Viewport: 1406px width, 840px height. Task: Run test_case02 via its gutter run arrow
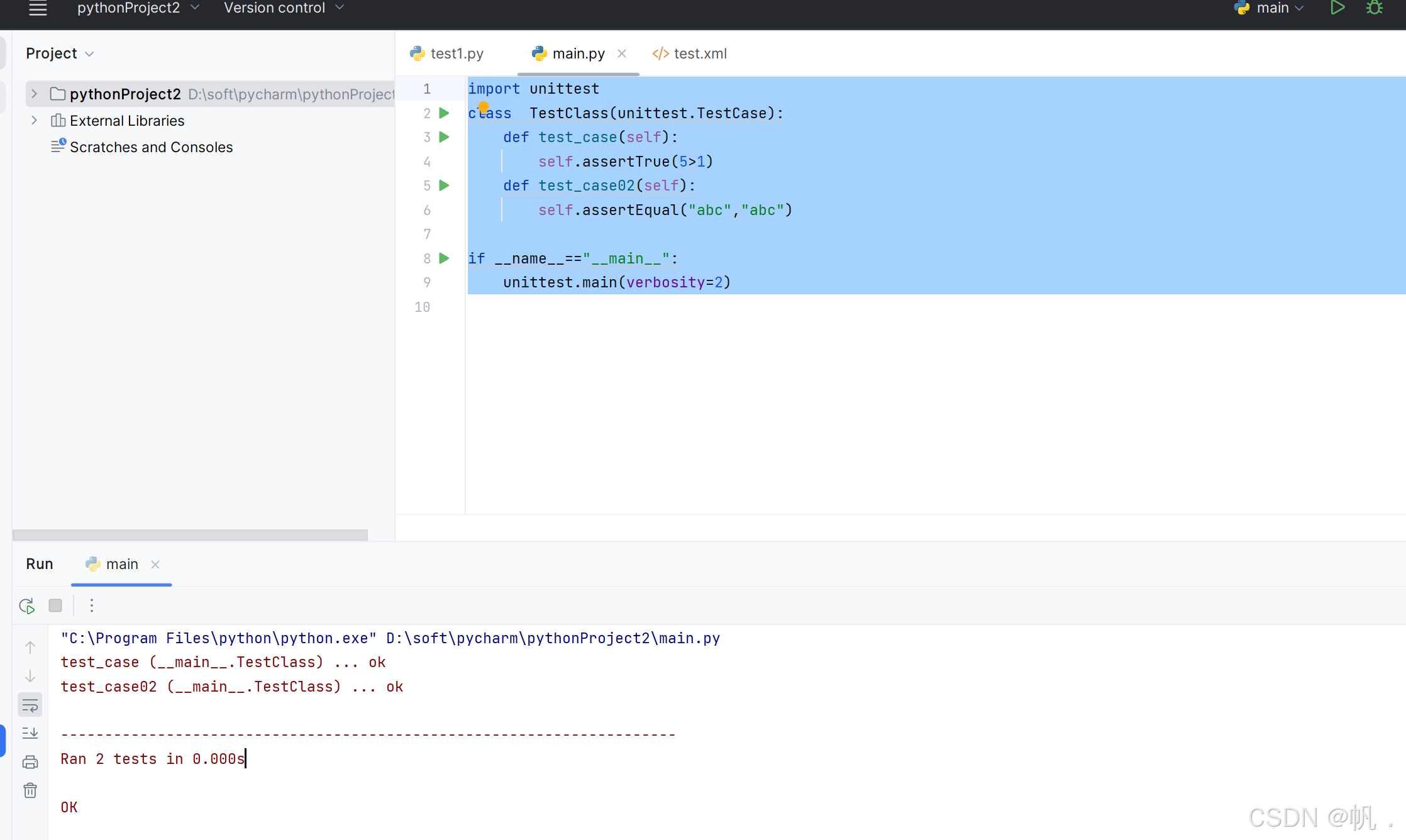click(x=444, y=185)
